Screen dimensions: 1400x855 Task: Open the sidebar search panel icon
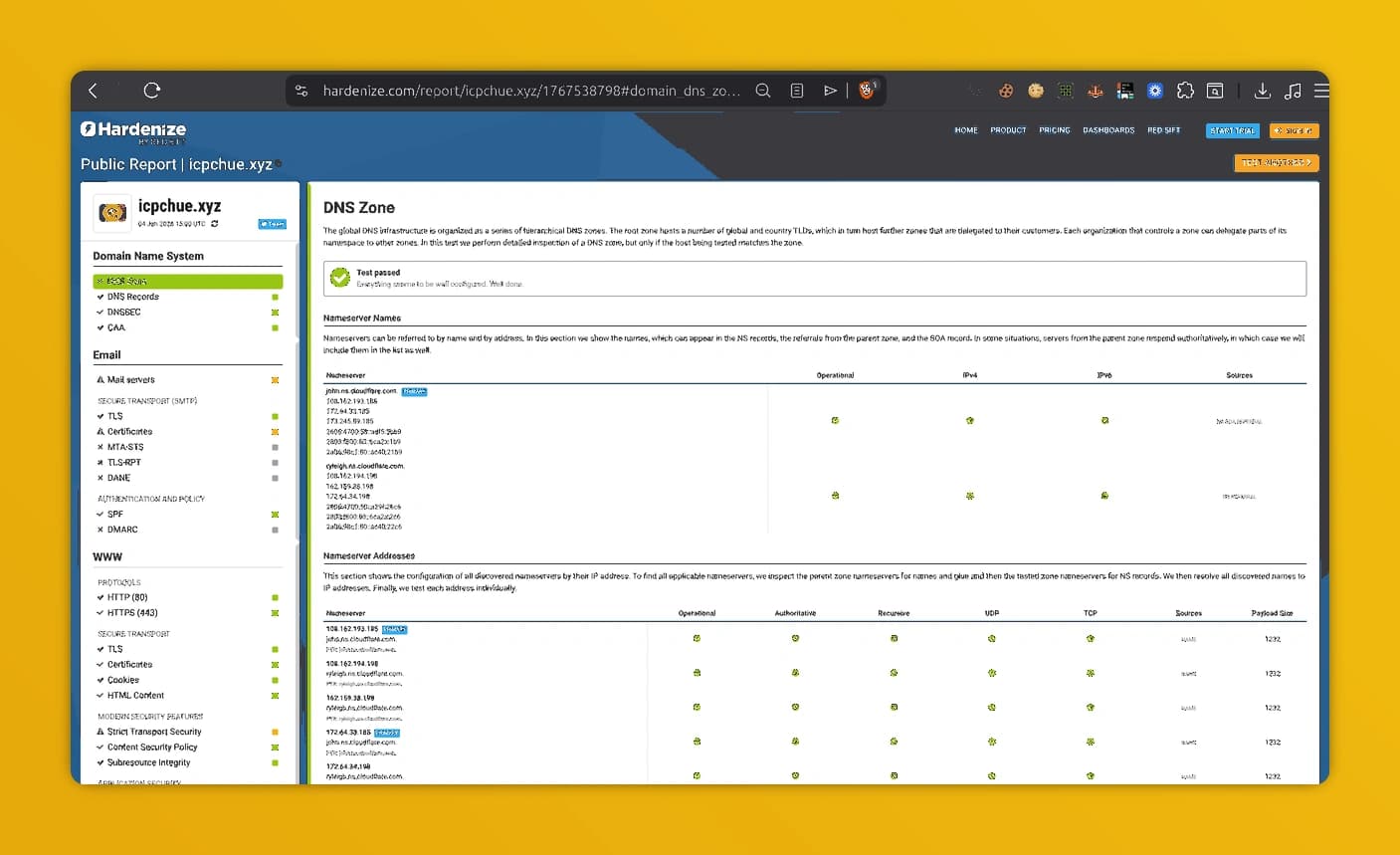[1215, 91]
